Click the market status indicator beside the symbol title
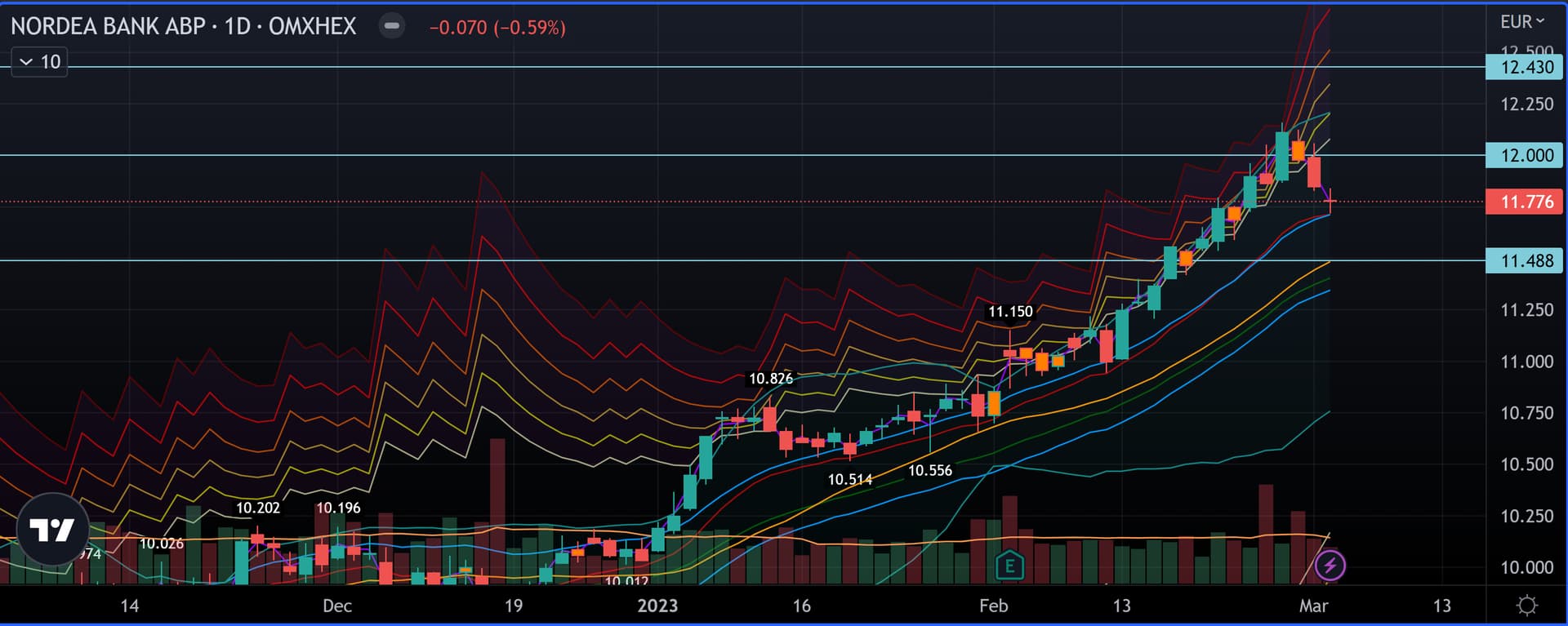Viewport: 1568px width, 626px height. point(392,26)
